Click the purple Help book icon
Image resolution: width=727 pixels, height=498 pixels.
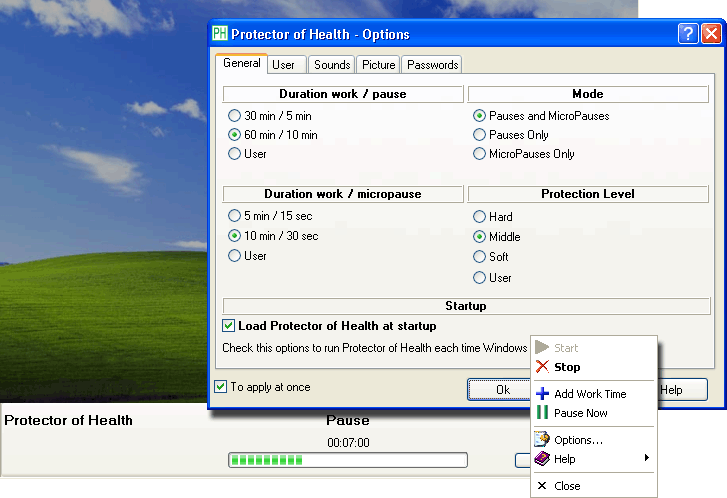click(x=542, y=459)
